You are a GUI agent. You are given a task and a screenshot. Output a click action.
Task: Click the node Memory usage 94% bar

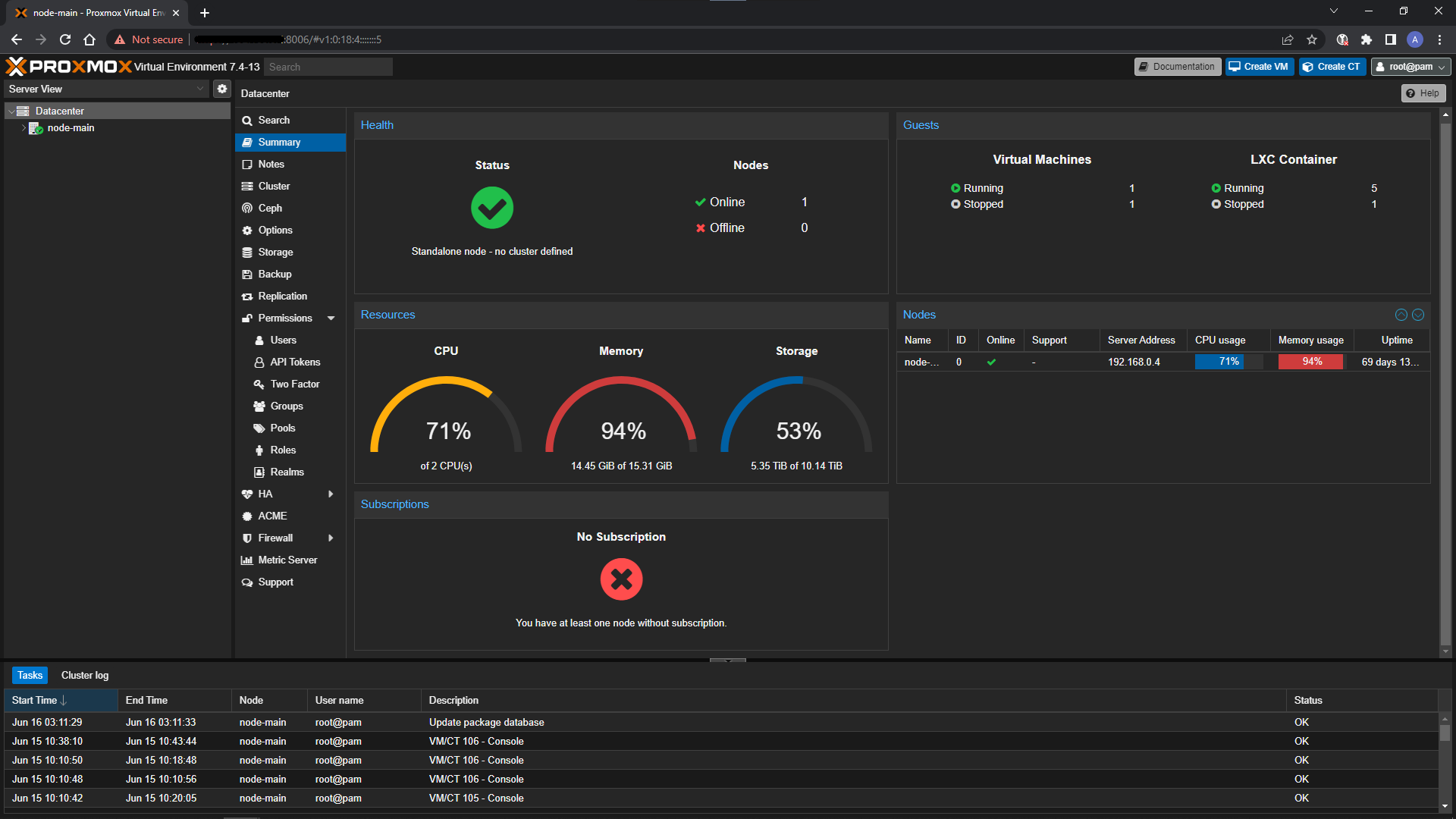pos(1311,362)
